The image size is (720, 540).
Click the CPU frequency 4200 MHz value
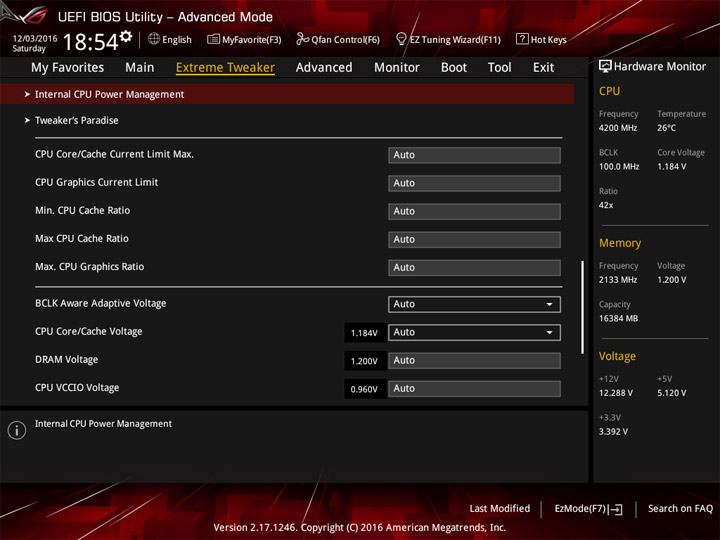618,128
